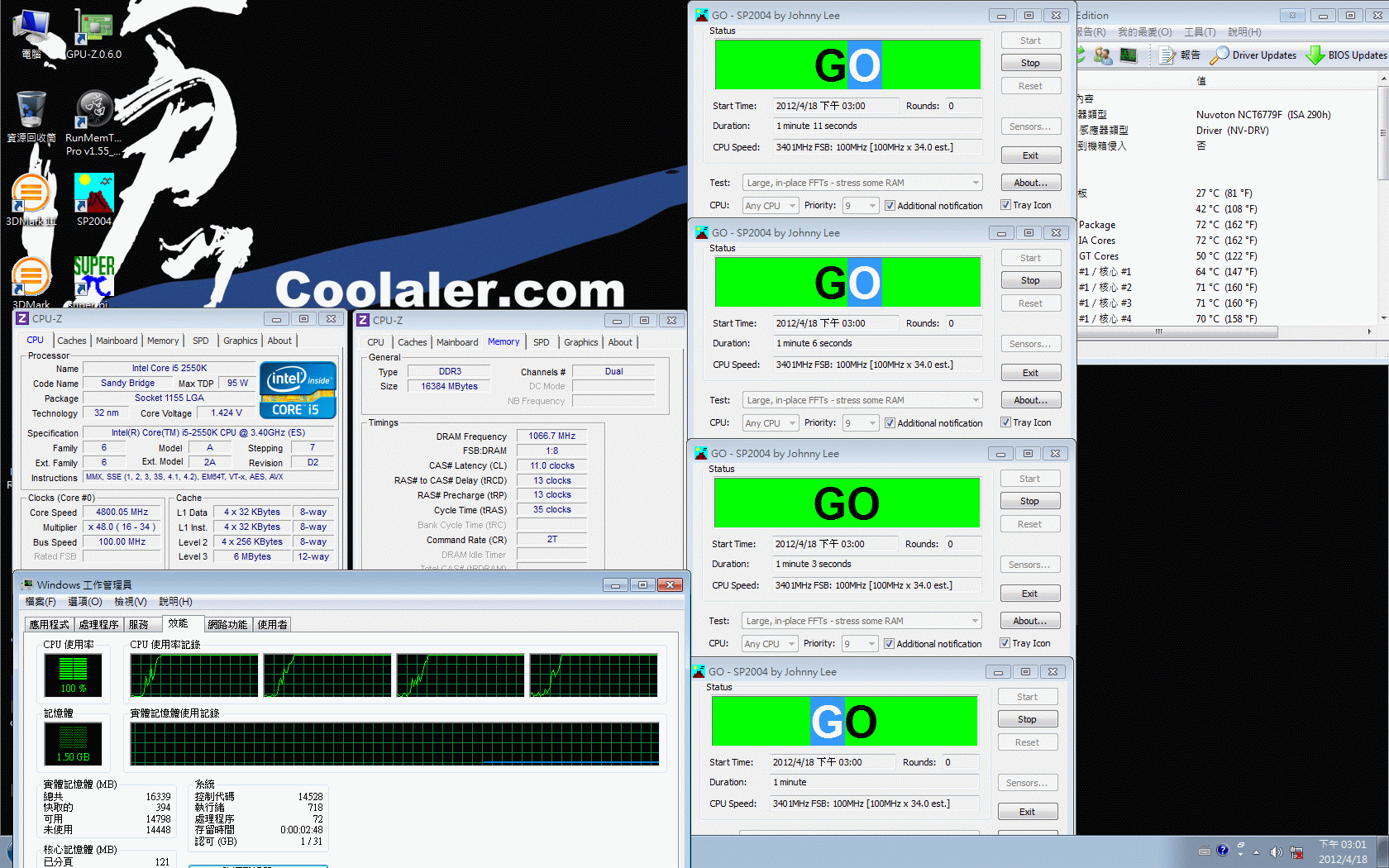The height and width of the screenshot is (868, 1389).
Task: Launch RunMemTest Pro v1.55 shortcut
Action: coord(93,122)
